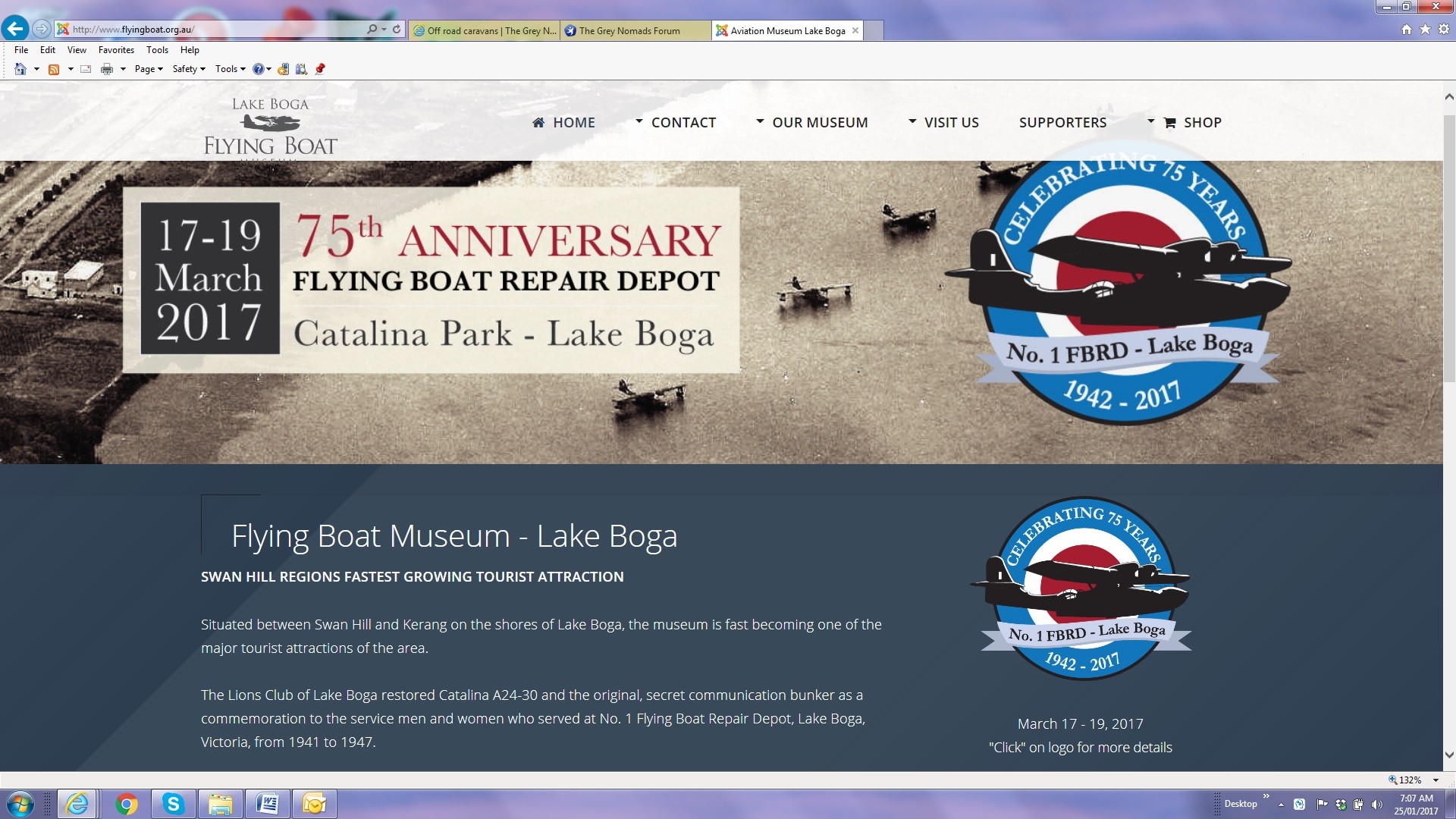Open the Favorites menu

point(116,50)
